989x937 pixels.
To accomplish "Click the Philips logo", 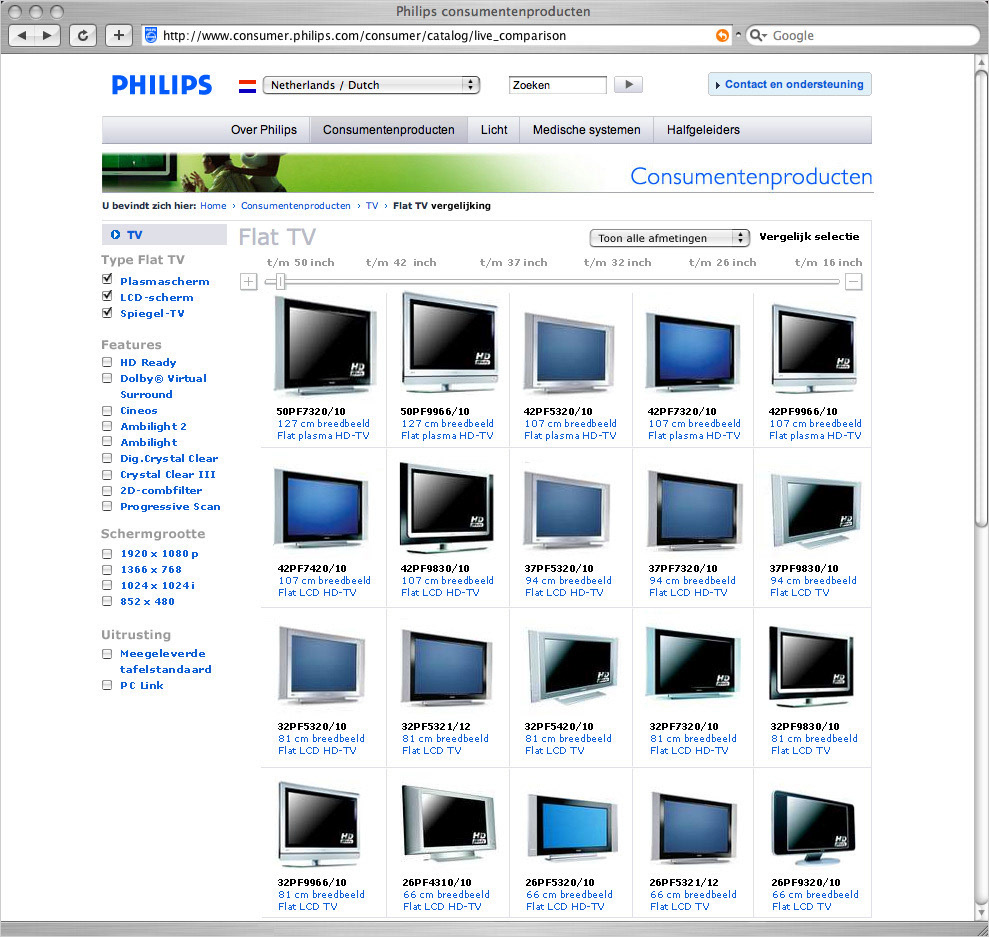I will click(x=162, y=84).
